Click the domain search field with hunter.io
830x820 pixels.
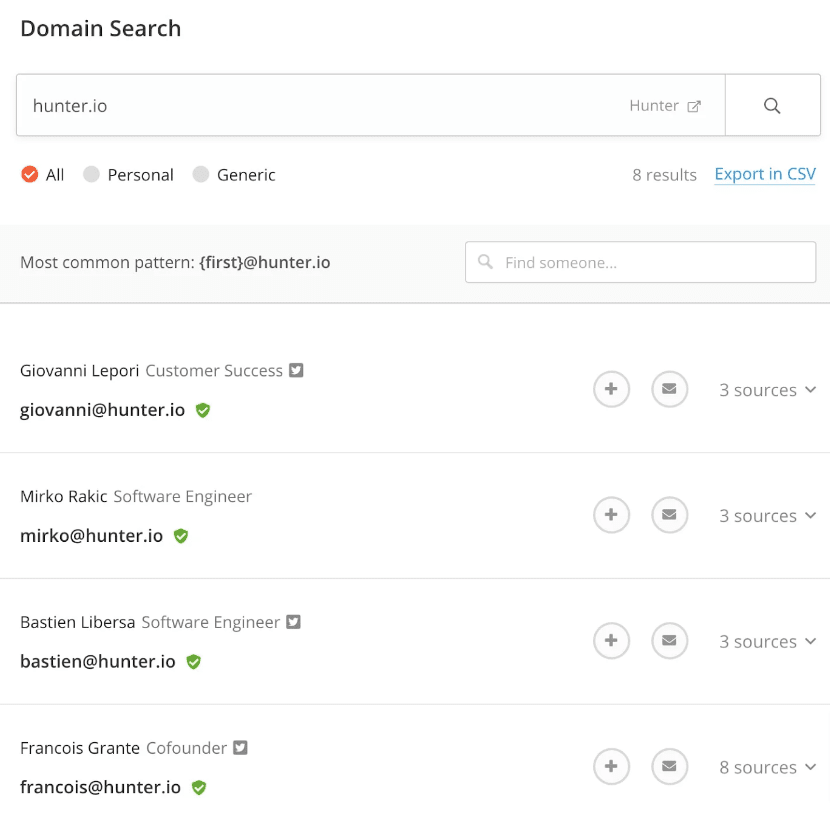tap(320, 105)
